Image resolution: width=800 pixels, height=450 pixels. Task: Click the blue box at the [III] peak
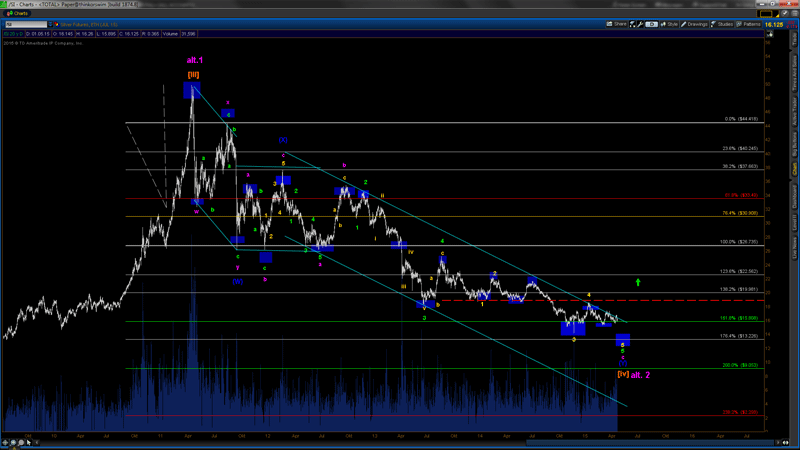tap(192, 91)
